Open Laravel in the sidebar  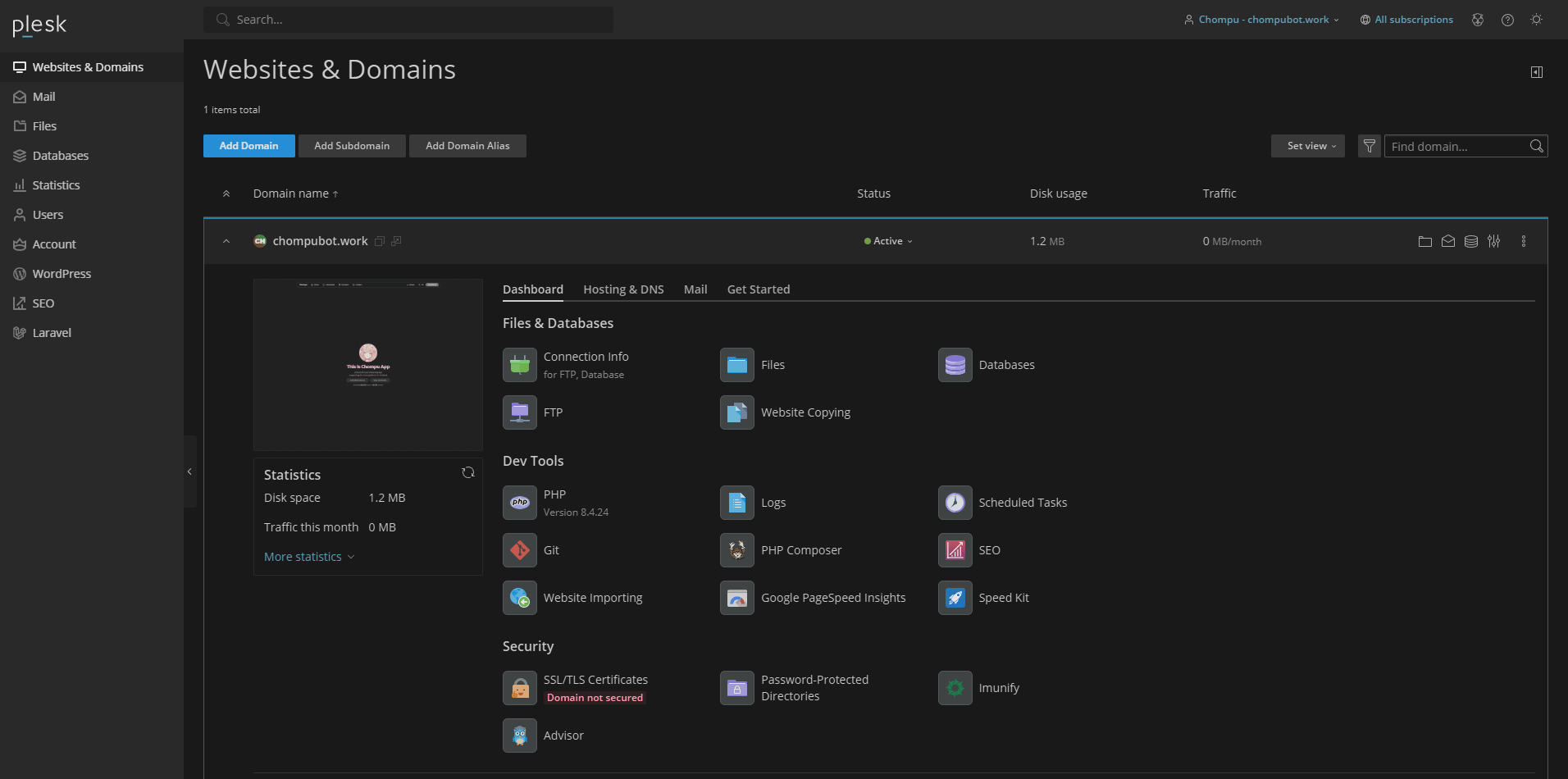92,333
